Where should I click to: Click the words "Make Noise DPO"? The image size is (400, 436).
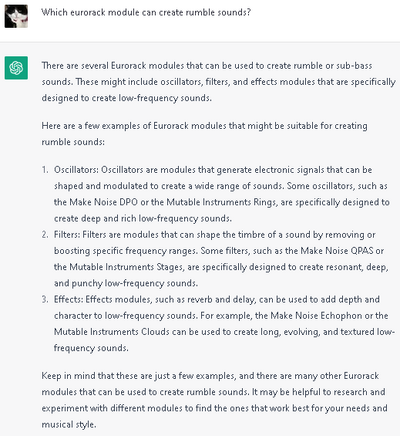point(103,202)
